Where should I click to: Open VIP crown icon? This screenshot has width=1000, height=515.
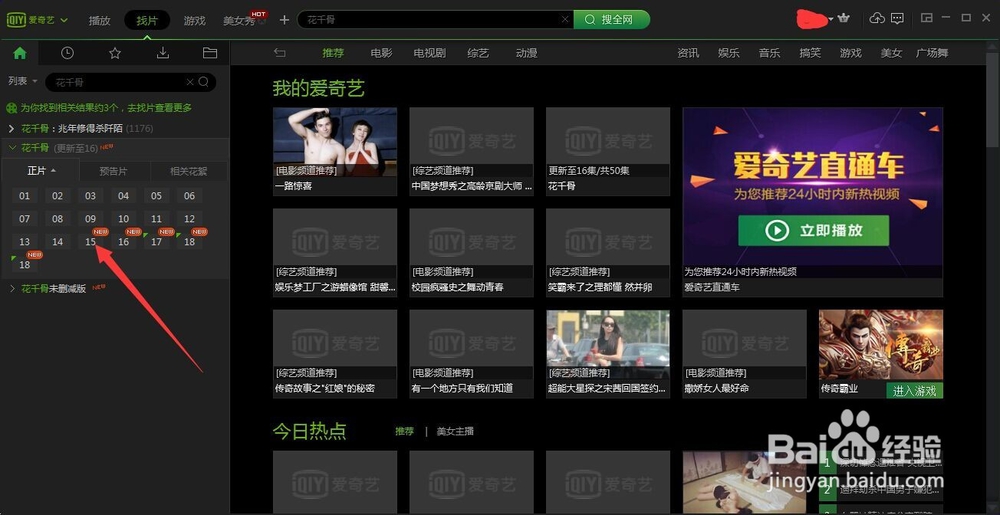(x=844, y=18)
